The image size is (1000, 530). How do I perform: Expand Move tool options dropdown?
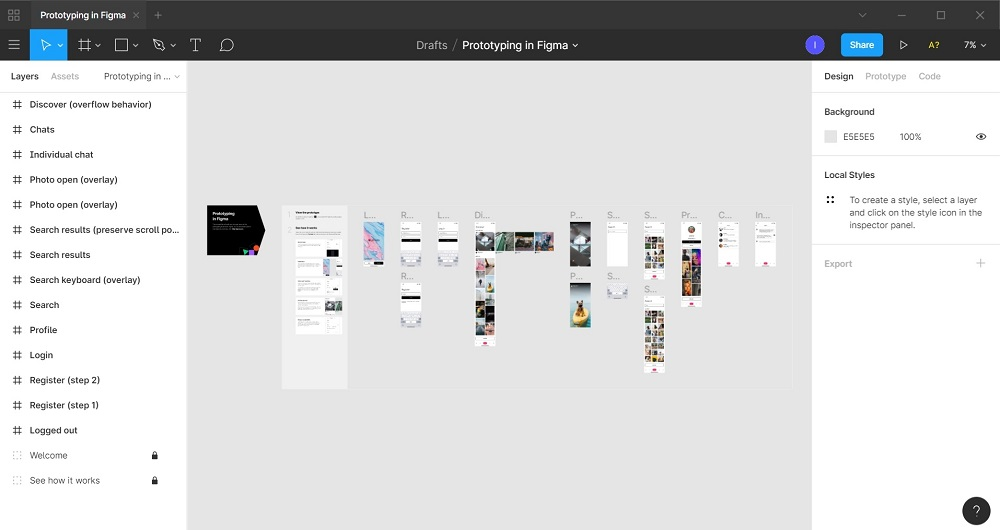[61, 45]
